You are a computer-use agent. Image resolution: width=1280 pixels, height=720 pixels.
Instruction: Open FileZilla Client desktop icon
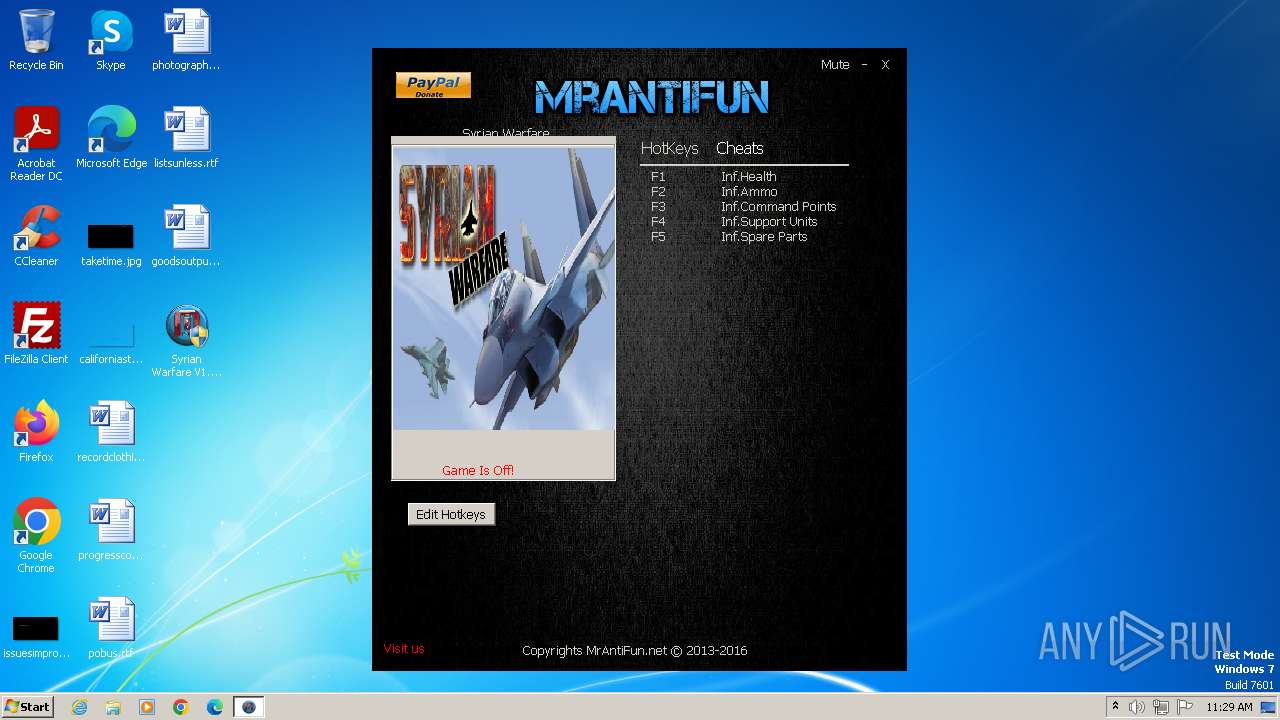pyautogui.click(x=36, y=334)
